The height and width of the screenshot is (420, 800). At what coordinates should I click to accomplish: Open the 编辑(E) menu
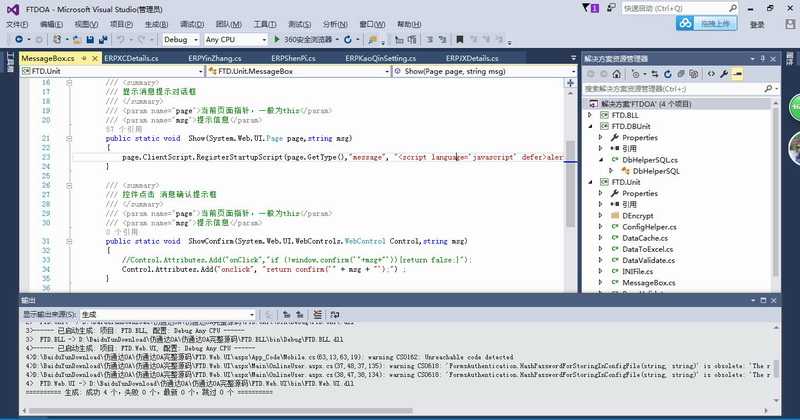[51, 24]
